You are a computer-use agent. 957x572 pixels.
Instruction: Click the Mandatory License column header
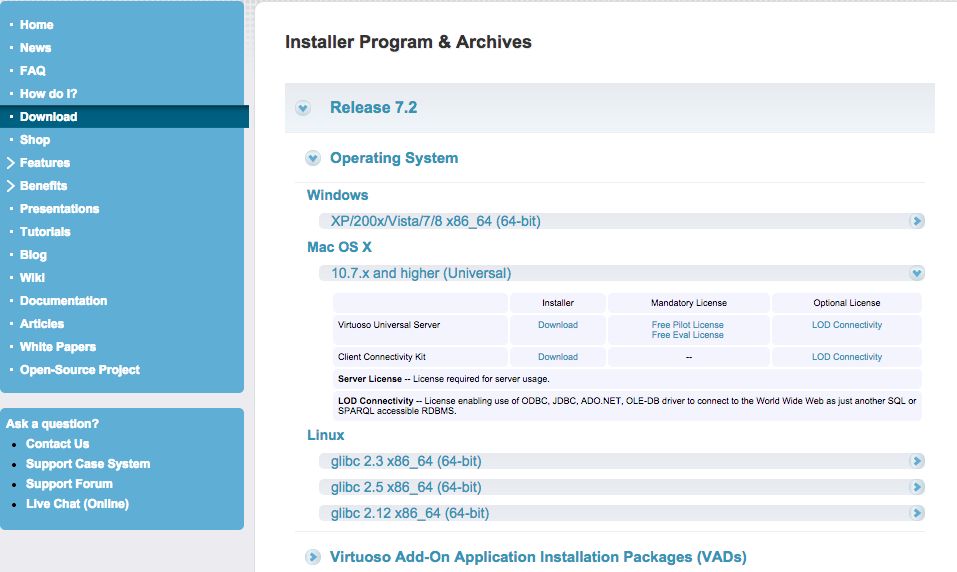(688, 303)
